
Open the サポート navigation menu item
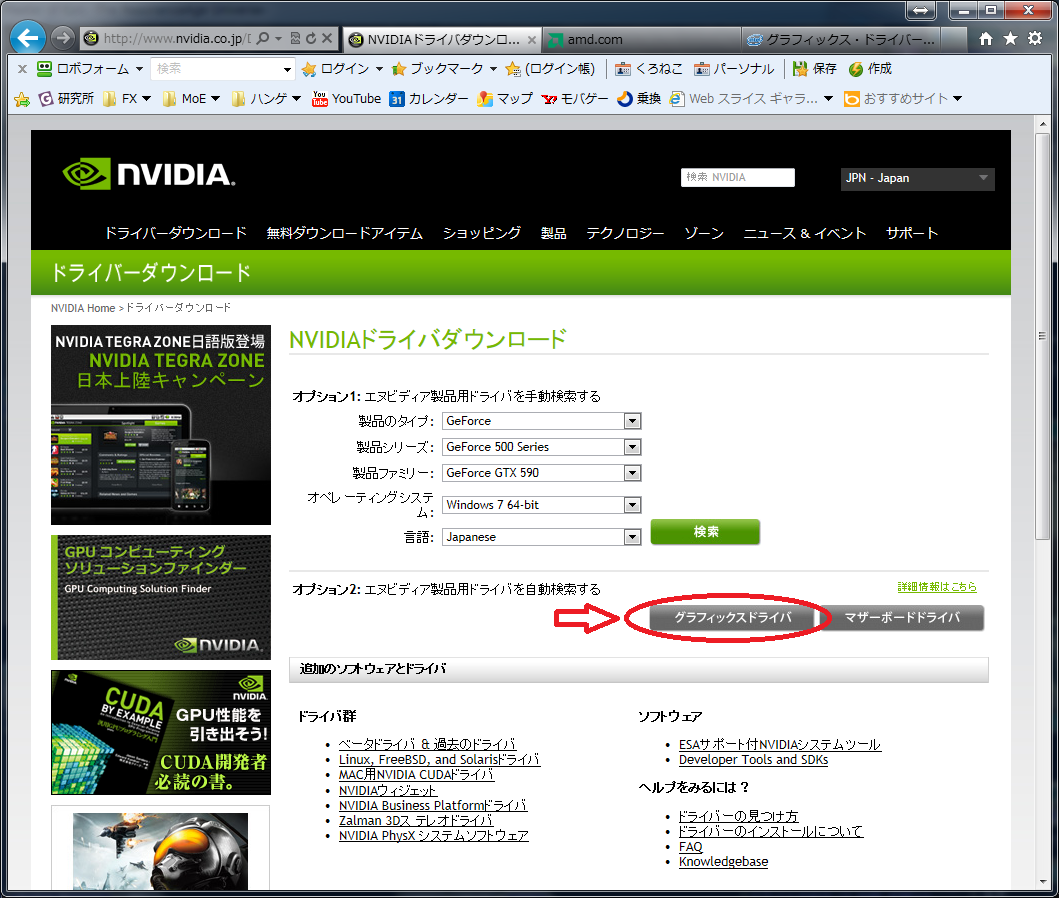911,233
